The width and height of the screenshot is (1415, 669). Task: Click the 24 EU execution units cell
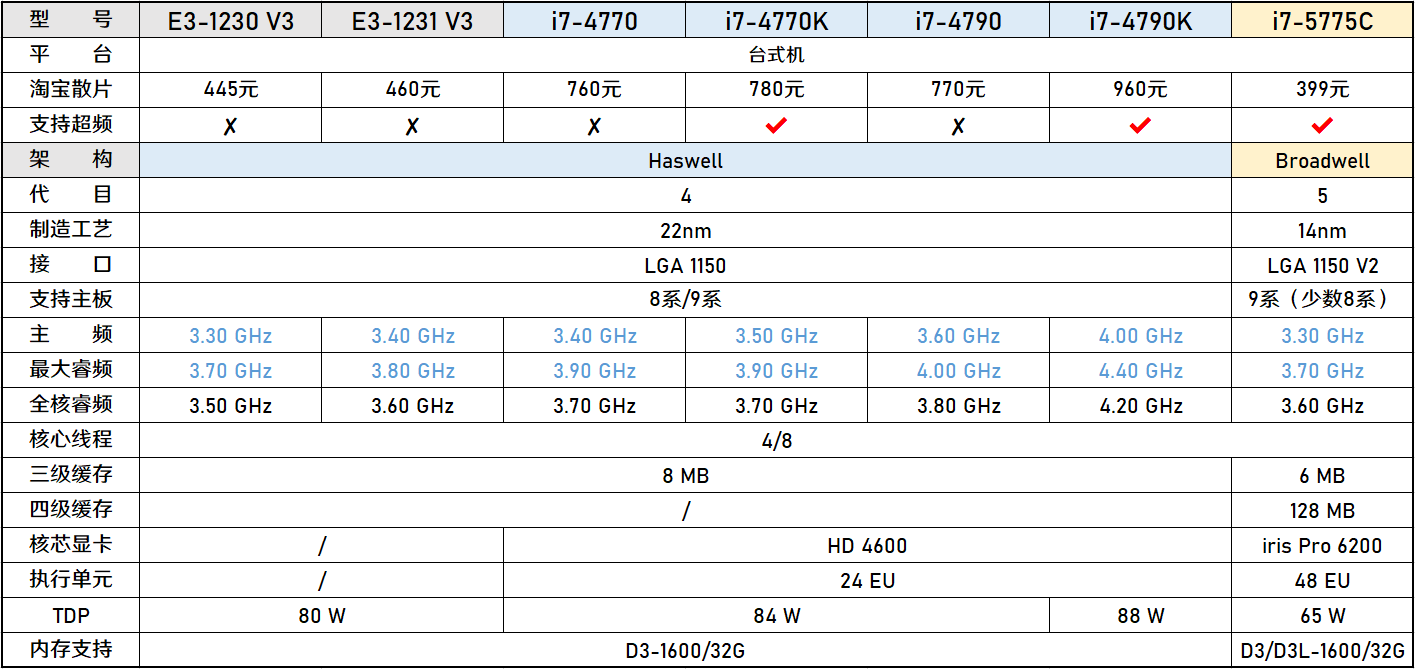click(868, 581)
